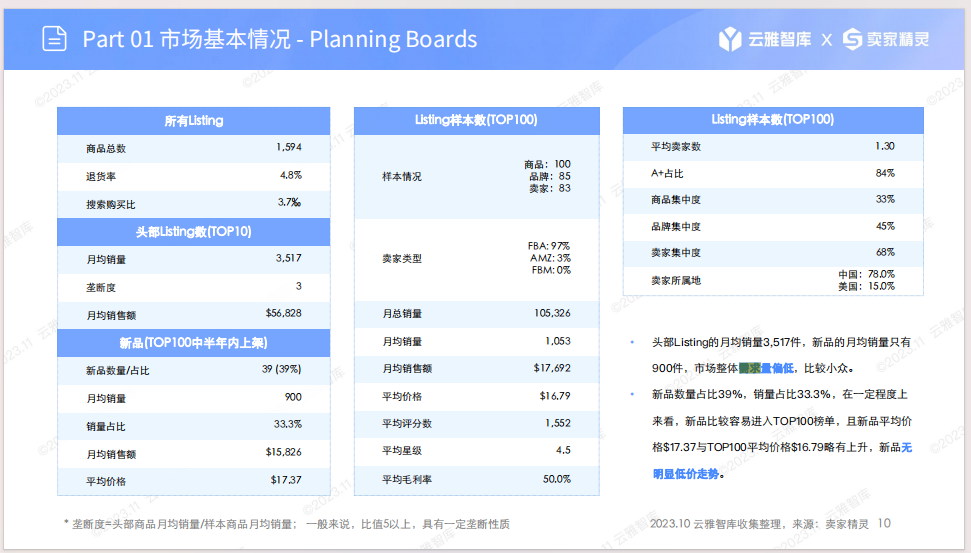971x553 pixels.
Task: Click the 垄断度 value 3
Action: [298, 286]
